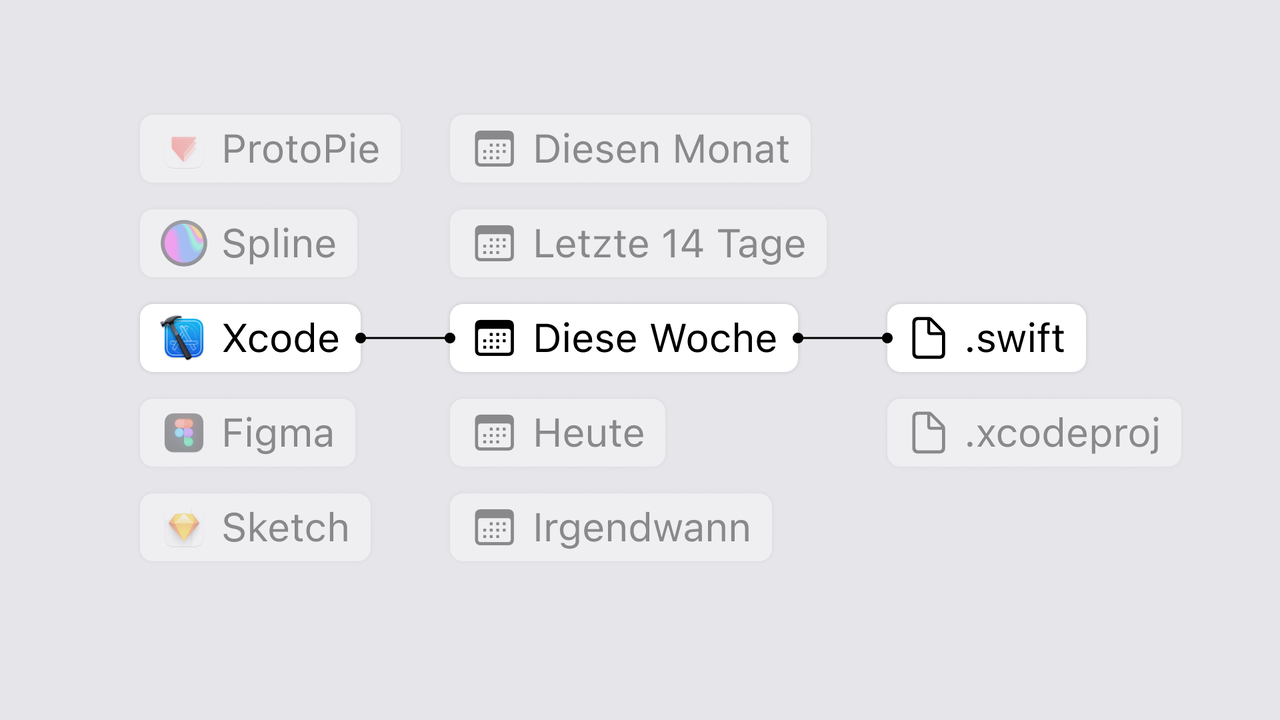The height and width of the screenshot is (720, 1280).
Task: Select the Irgendwann time filter
Action: 611,528
